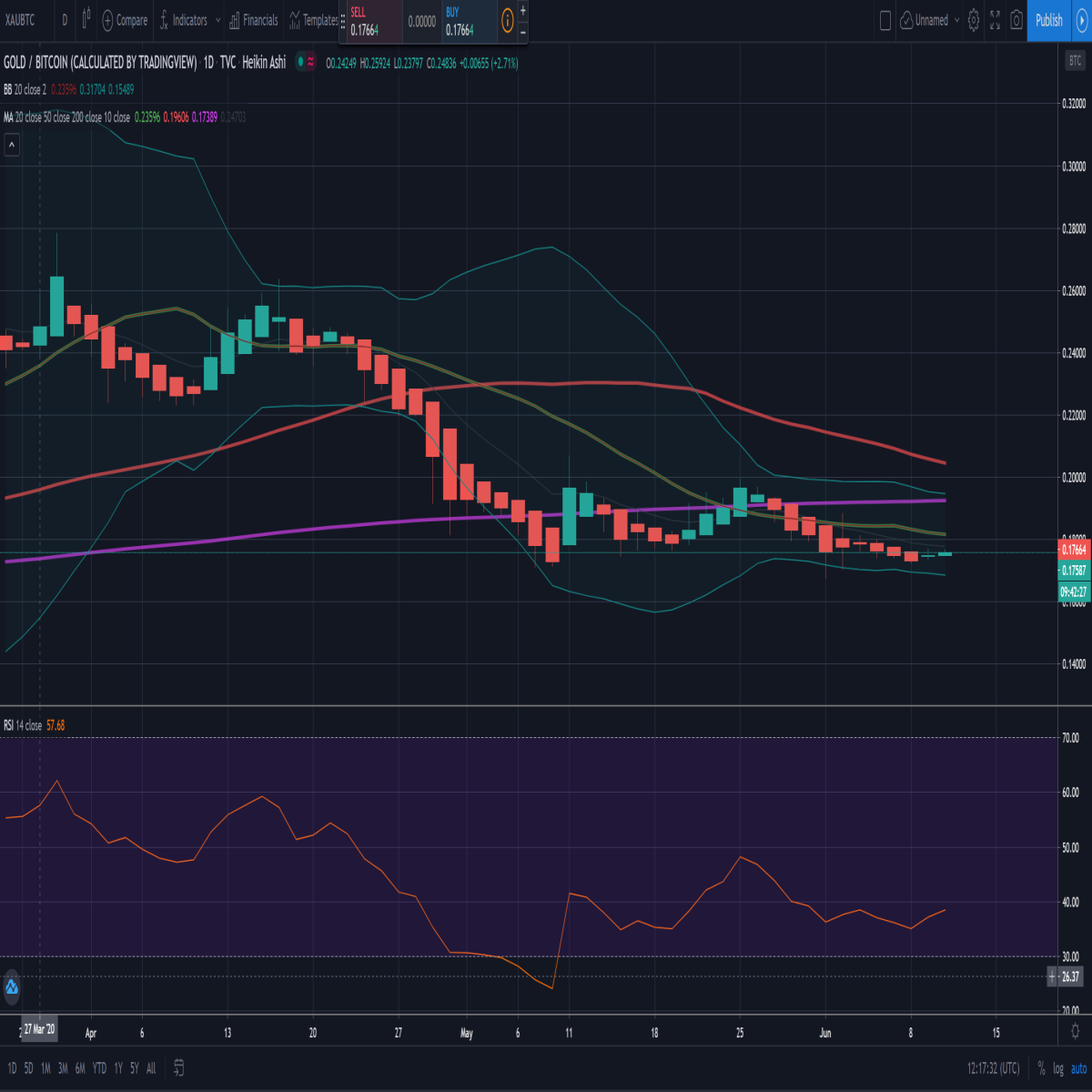Click plus icon beside the 26.37 label
The image size is (1092, 1092).
(x=1053, y=976)
